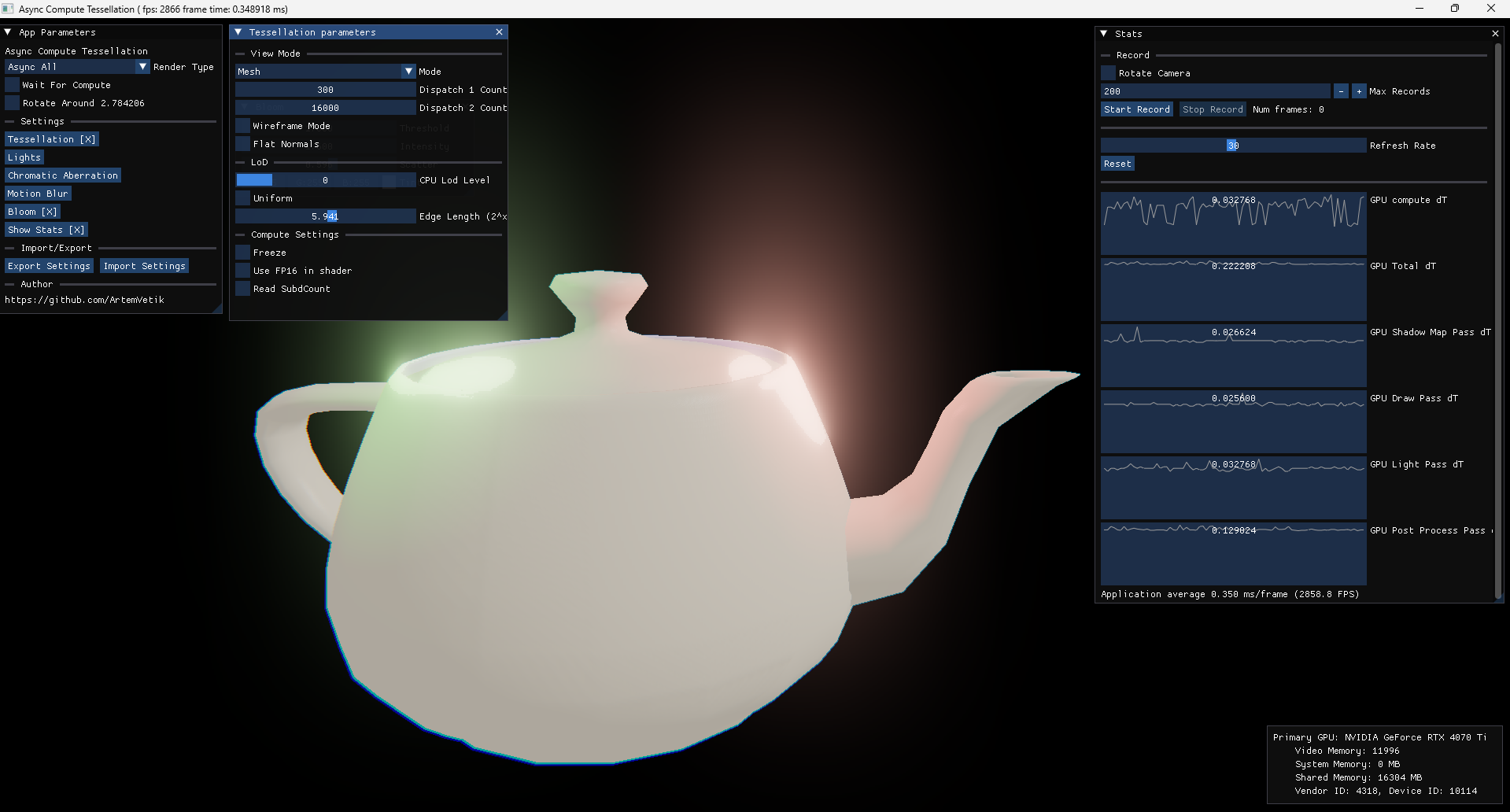Restore down the application window

tap(1455, 9)
